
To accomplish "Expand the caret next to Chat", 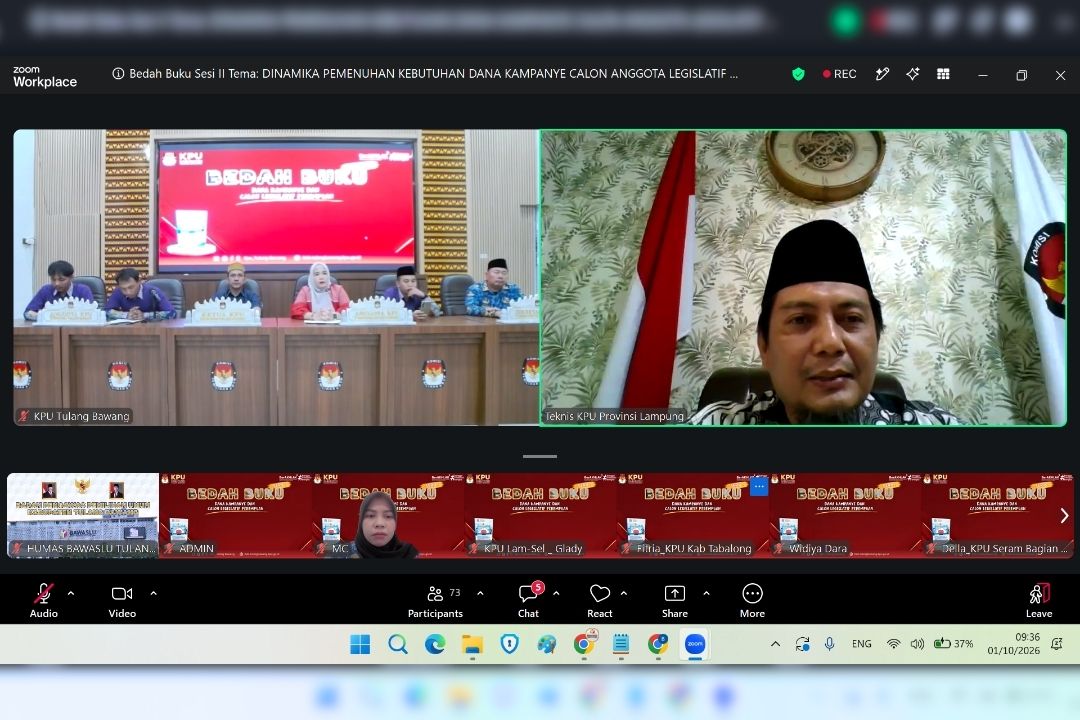I will coord(556,593).
